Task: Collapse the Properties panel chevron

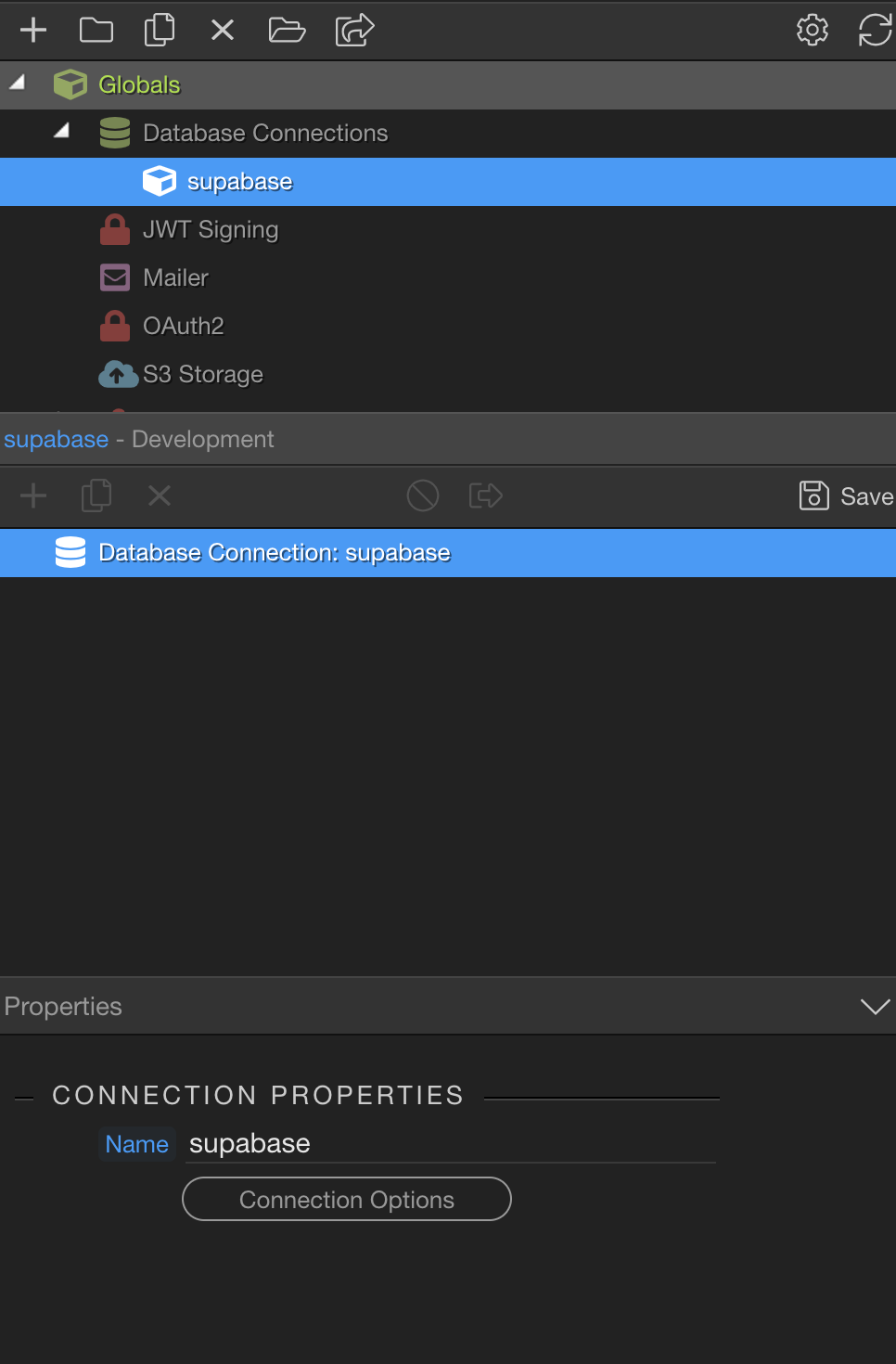Action: coord(875,1007)
